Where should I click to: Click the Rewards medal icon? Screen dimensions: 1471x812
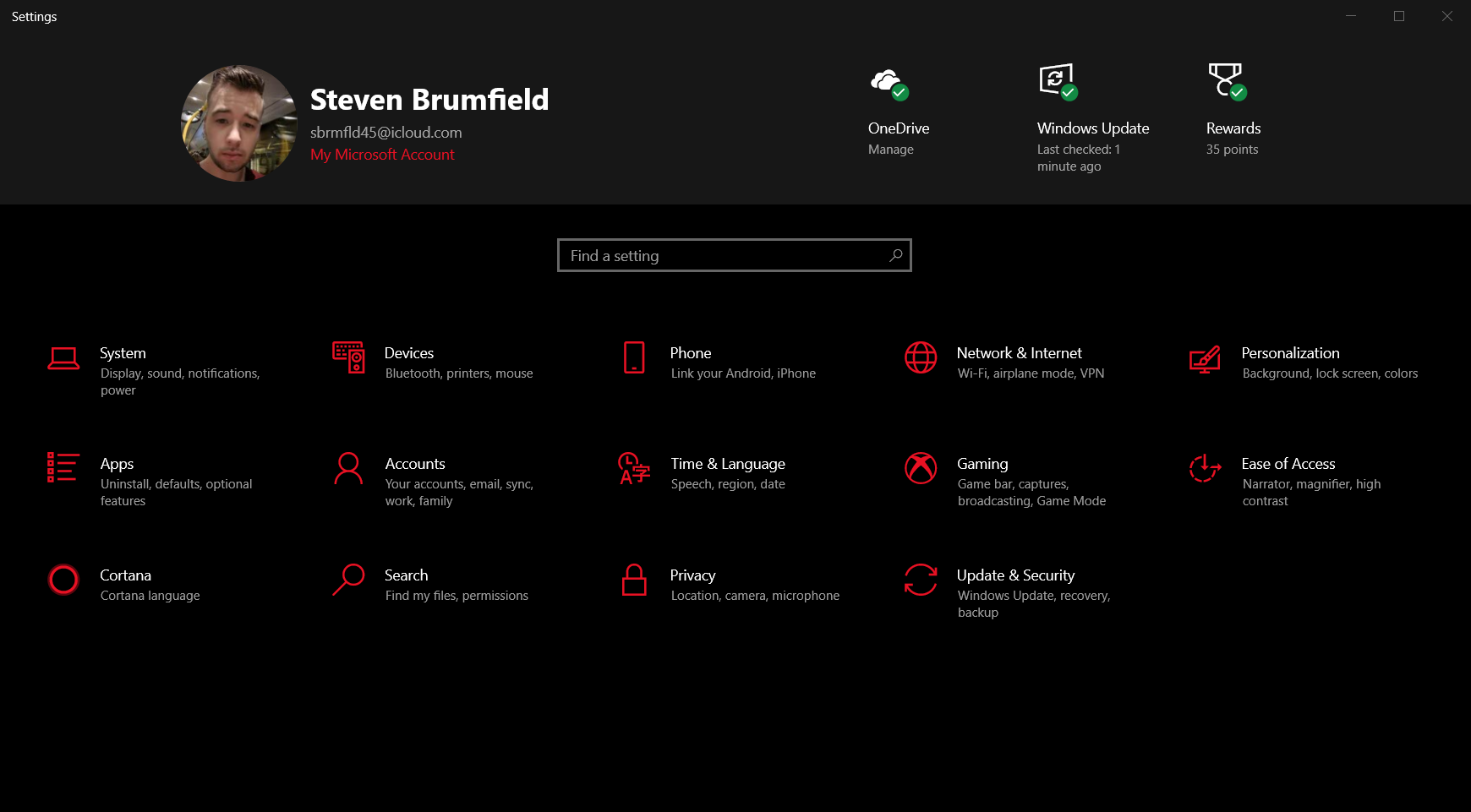pyautogui.click(x=1227, y=82)
